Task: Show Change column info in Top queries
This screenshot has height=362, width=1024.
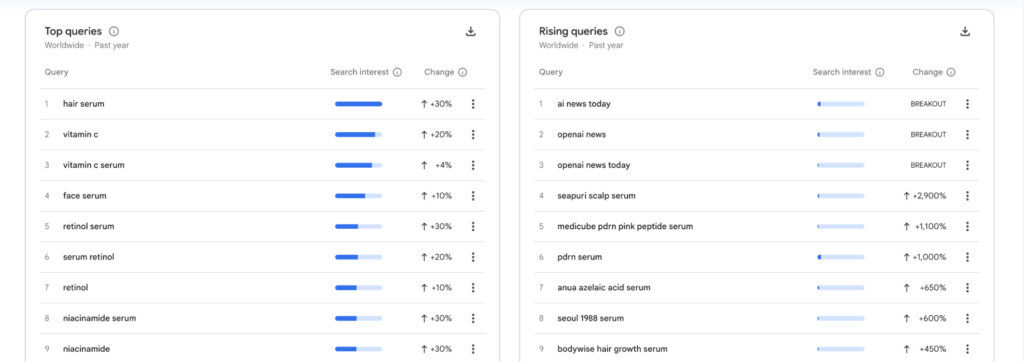Action: tap(462, 73)
